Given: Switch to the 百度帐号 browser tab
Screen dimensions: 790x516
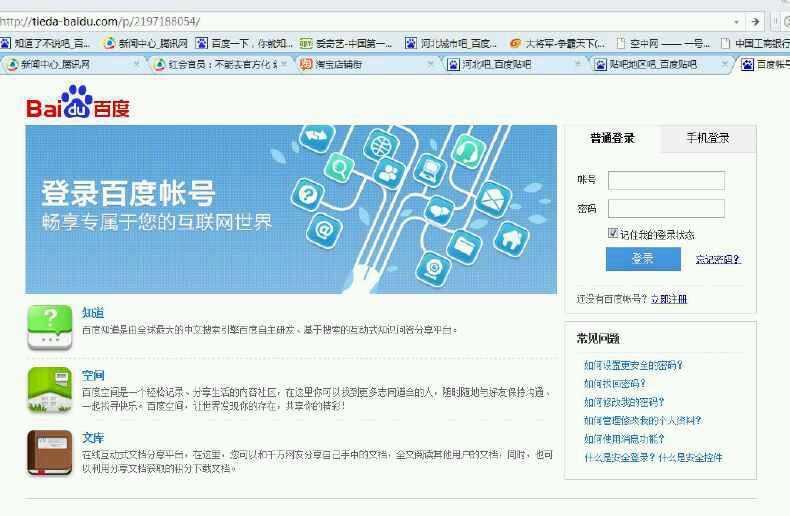Looking at the screenshot, I should (765, 64).
